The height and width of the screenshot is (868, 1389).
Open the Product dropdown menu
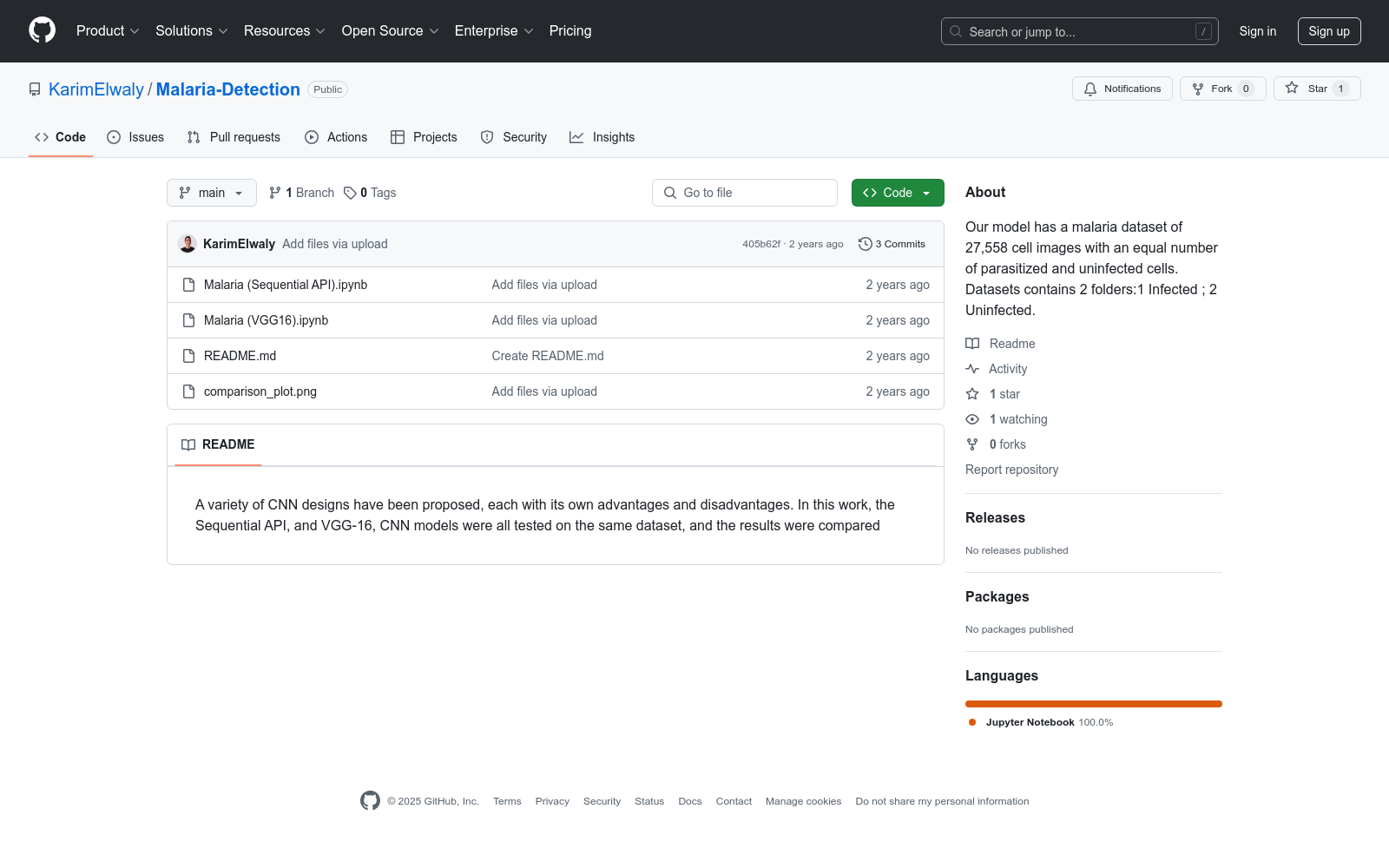click(x=108, y=31)
